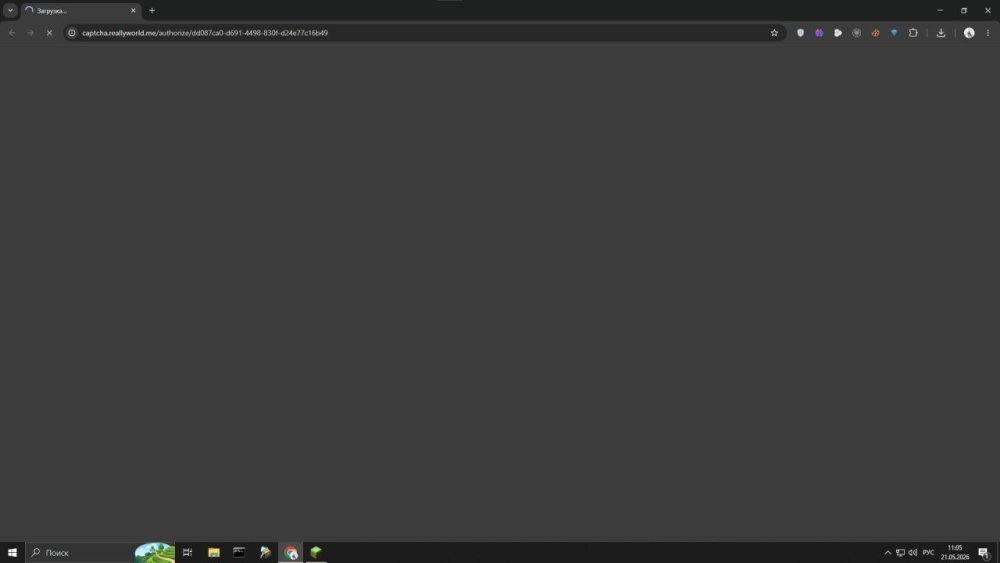Open the orange extension icon in toolbar
The image size is (1000, 563).
pos(876,33)
